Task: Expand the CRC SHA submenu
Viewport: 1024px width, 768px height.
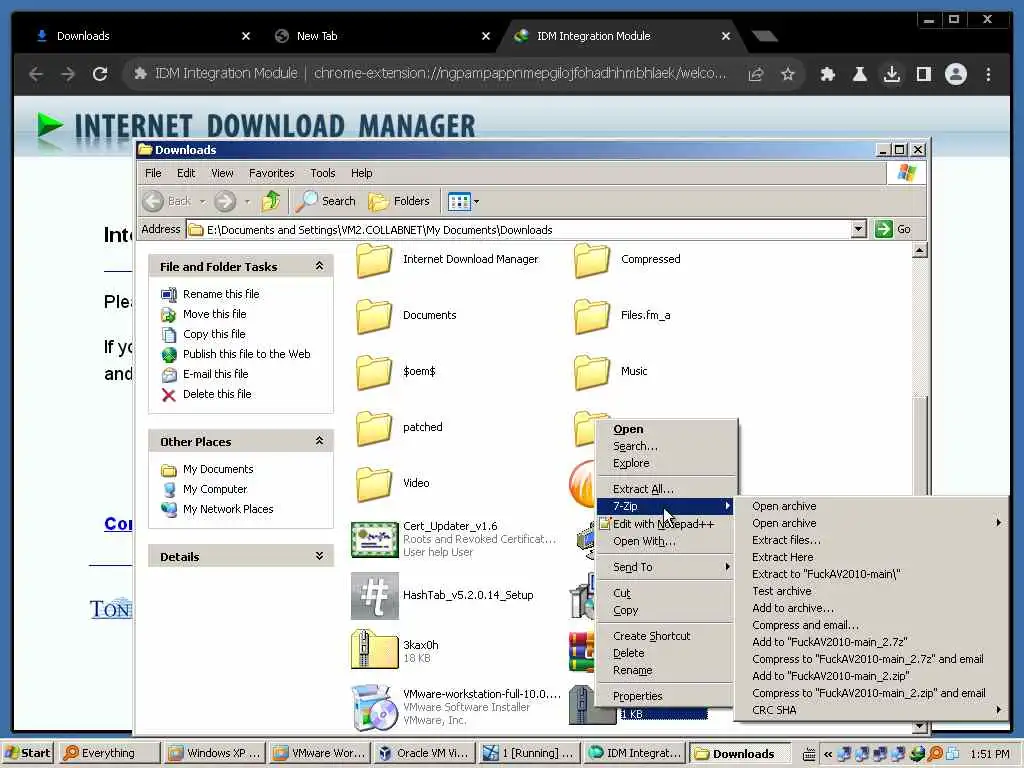Action: 871,710
